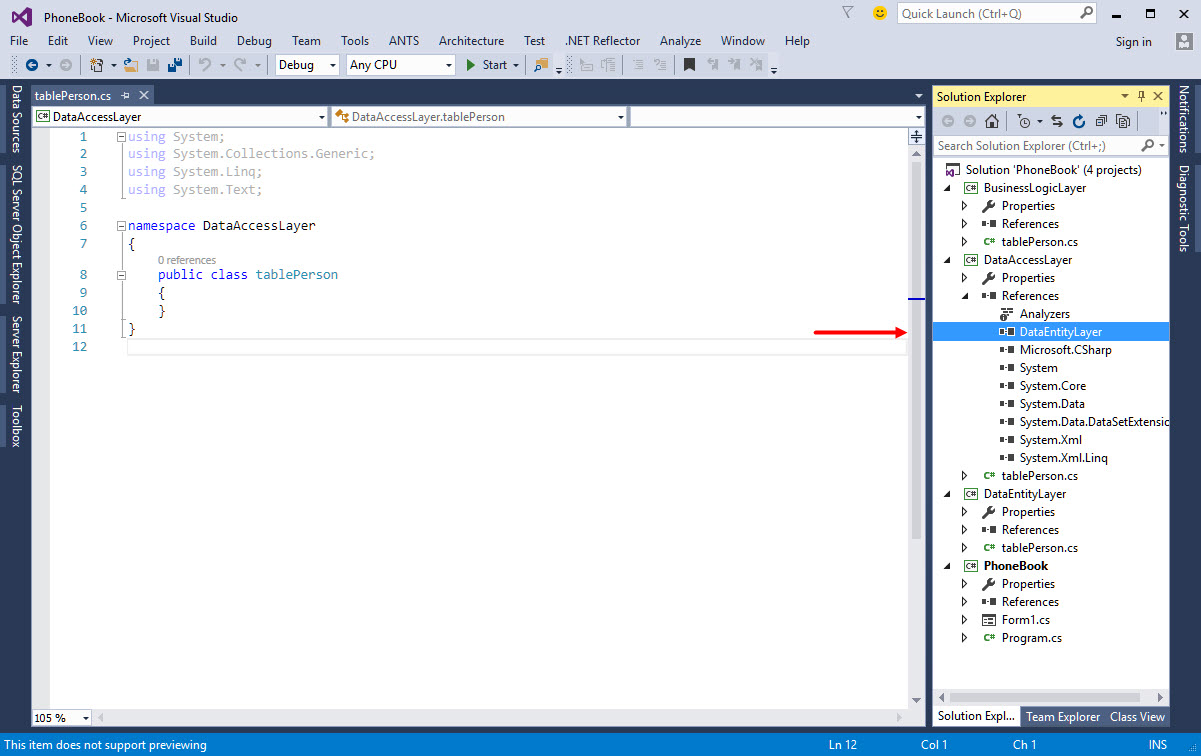This screenshot has height=756, width=1201.
Task: Click Sync with Active Document icon
Action: (x=1057, y=121)
